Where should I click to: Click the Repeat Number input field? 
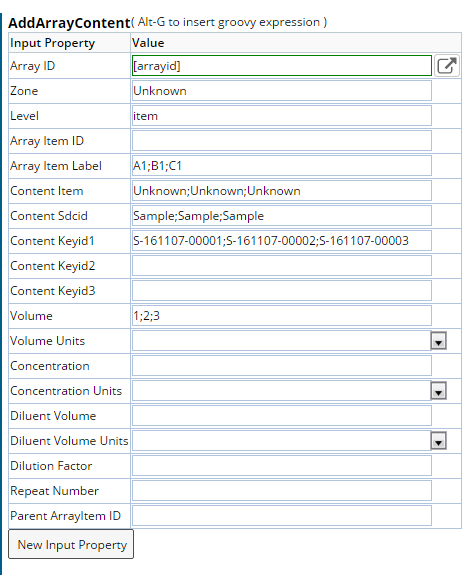282,491
